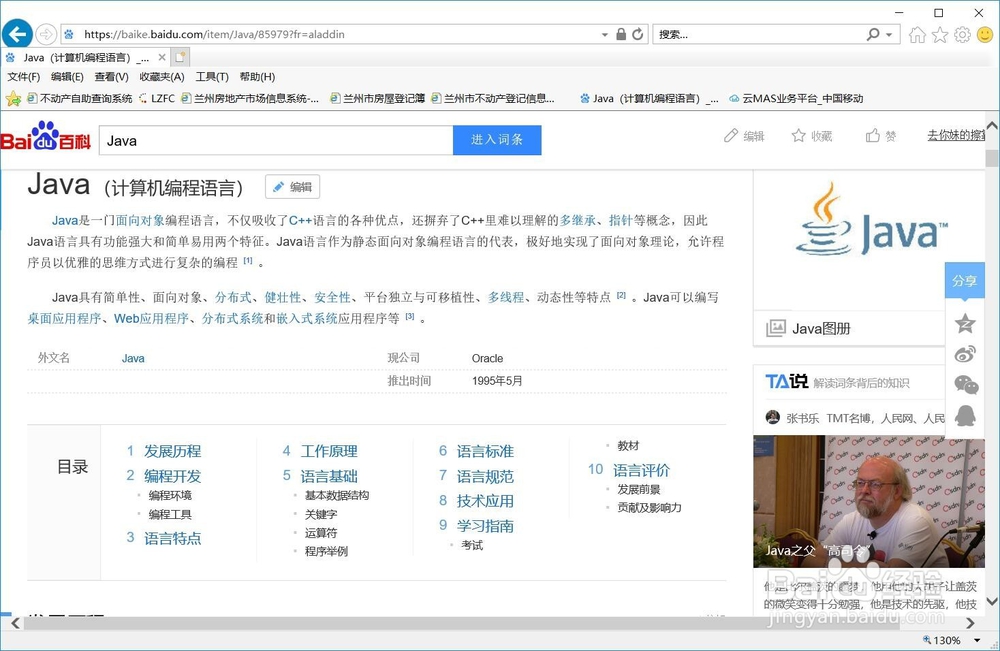Share to QQ penguin icon
Screen dimensions: 1000x651
(x=966, y=416)
